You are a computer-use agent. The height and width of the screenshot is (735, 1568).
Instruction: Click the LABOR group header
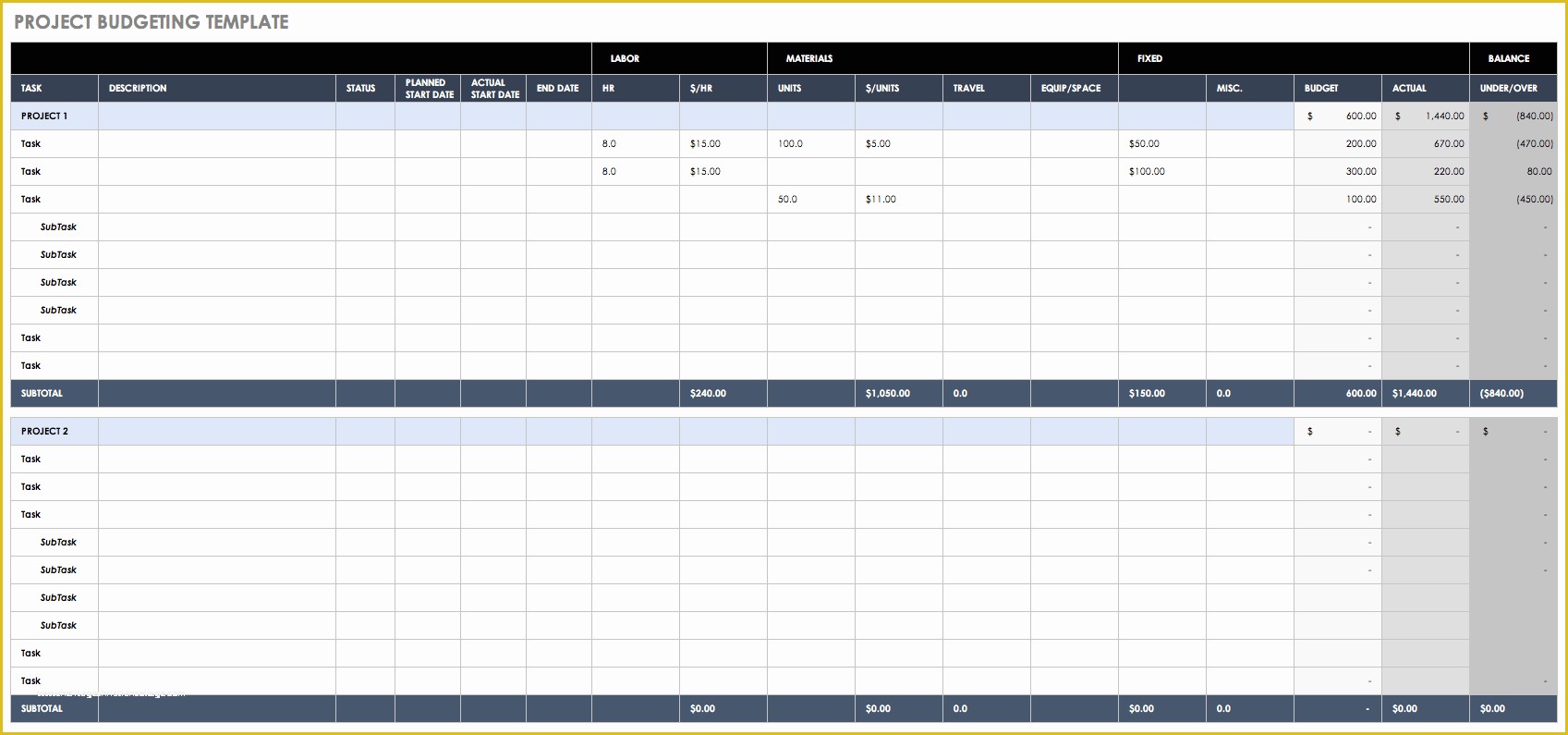(679, 58)
